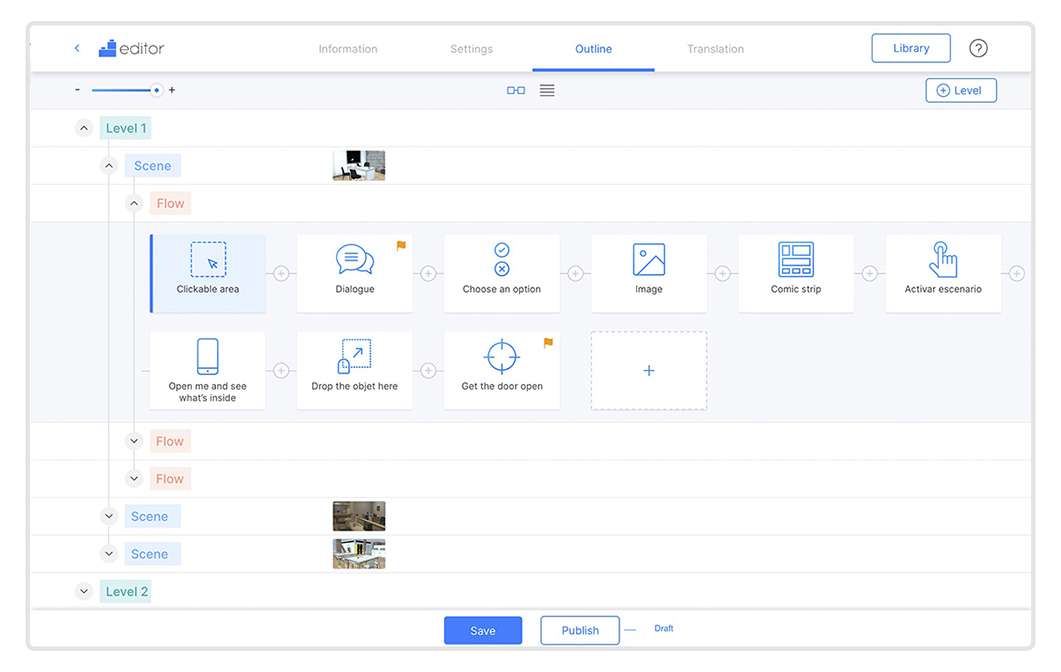Image resolution: width=1061 pixels, height=672 pixels.
Task: Open the 'Open me and see what's inside' card
Action: tap(208, 370)
